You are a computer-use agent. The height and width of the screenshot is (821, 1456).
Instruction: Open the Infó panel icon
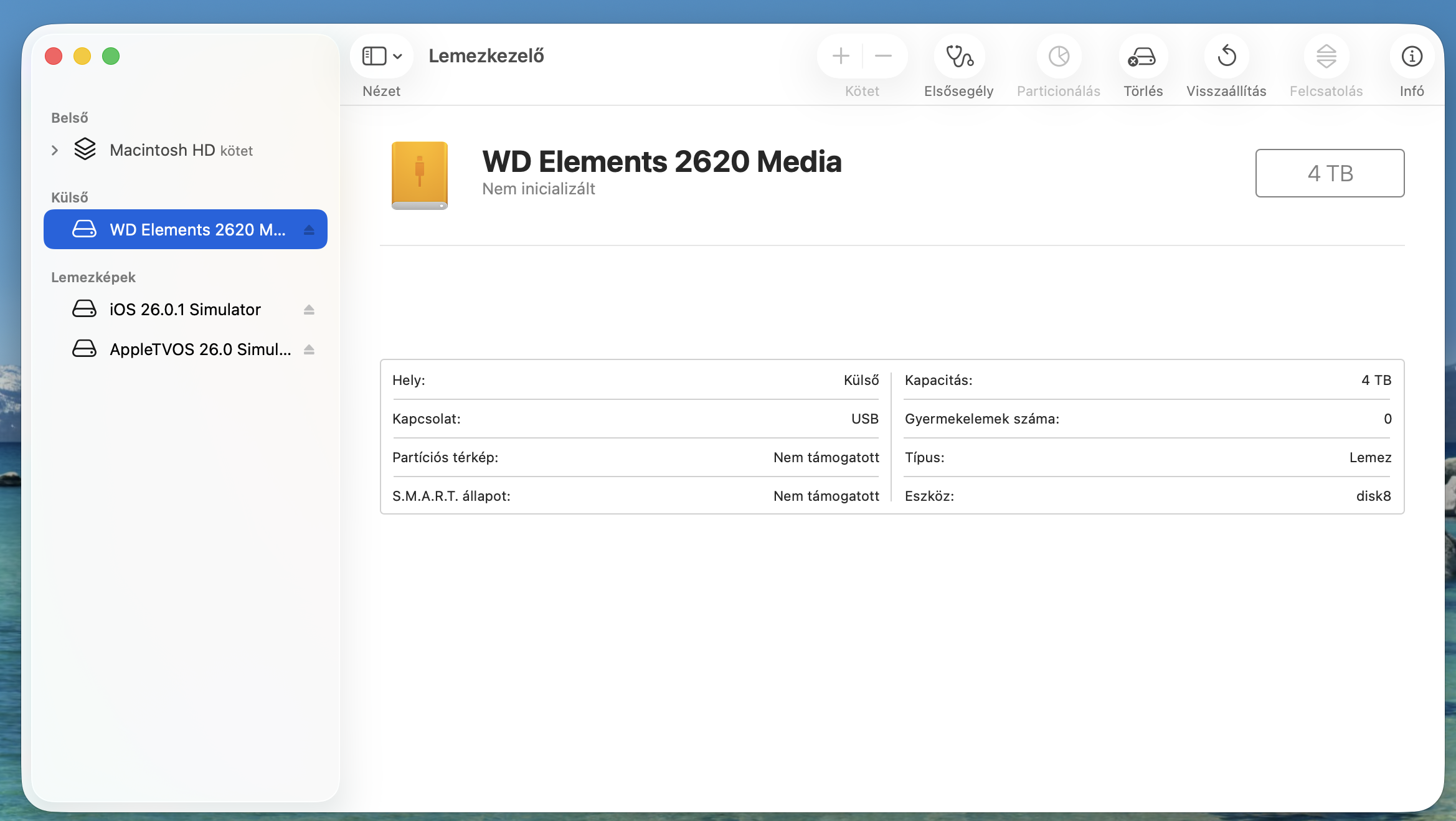(1411, 56)
